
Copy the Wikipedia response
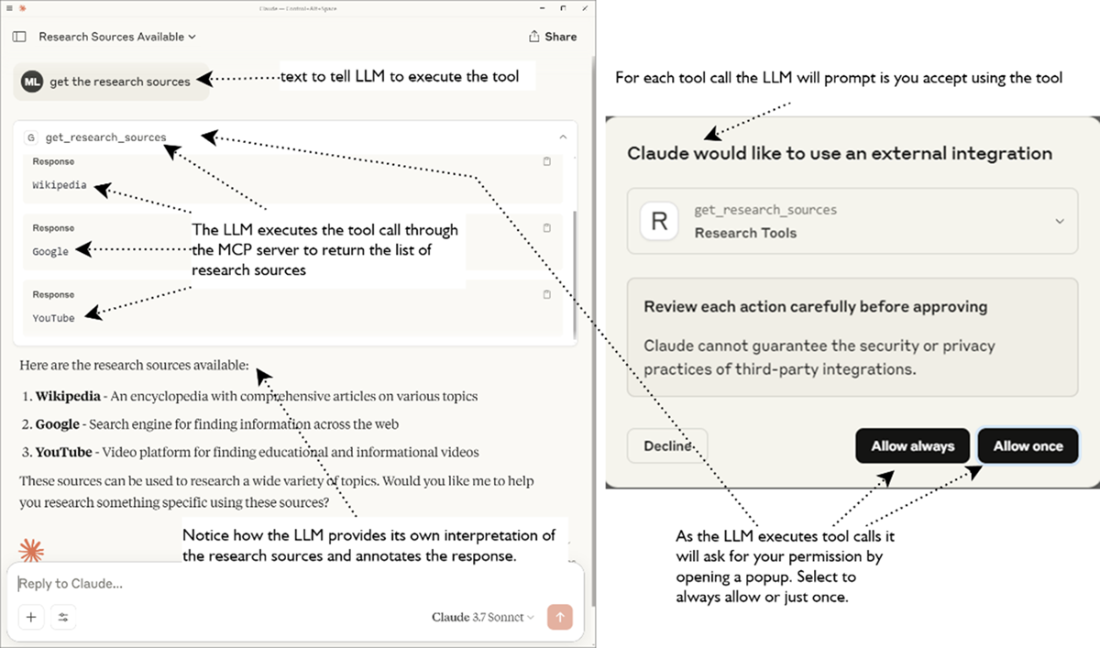pyautogui.click(x=546, y=162)
